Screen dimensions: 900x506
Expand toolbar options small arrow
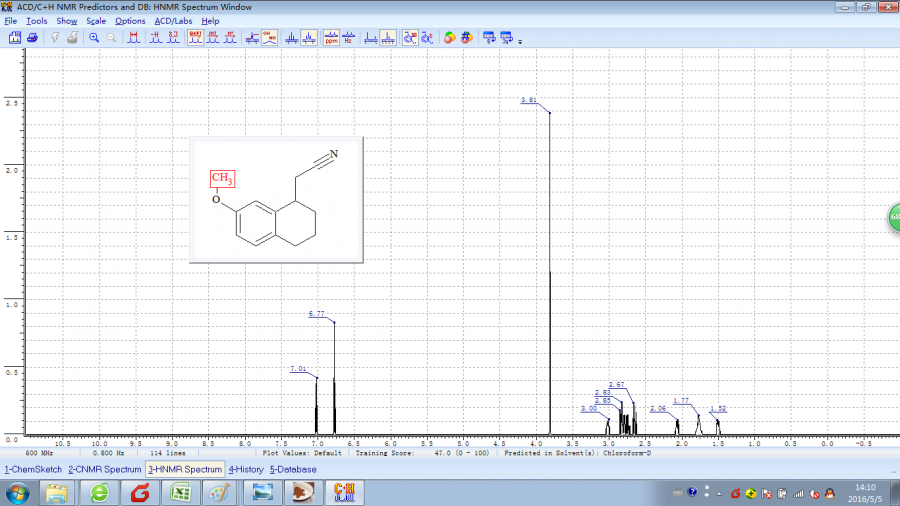520,41
